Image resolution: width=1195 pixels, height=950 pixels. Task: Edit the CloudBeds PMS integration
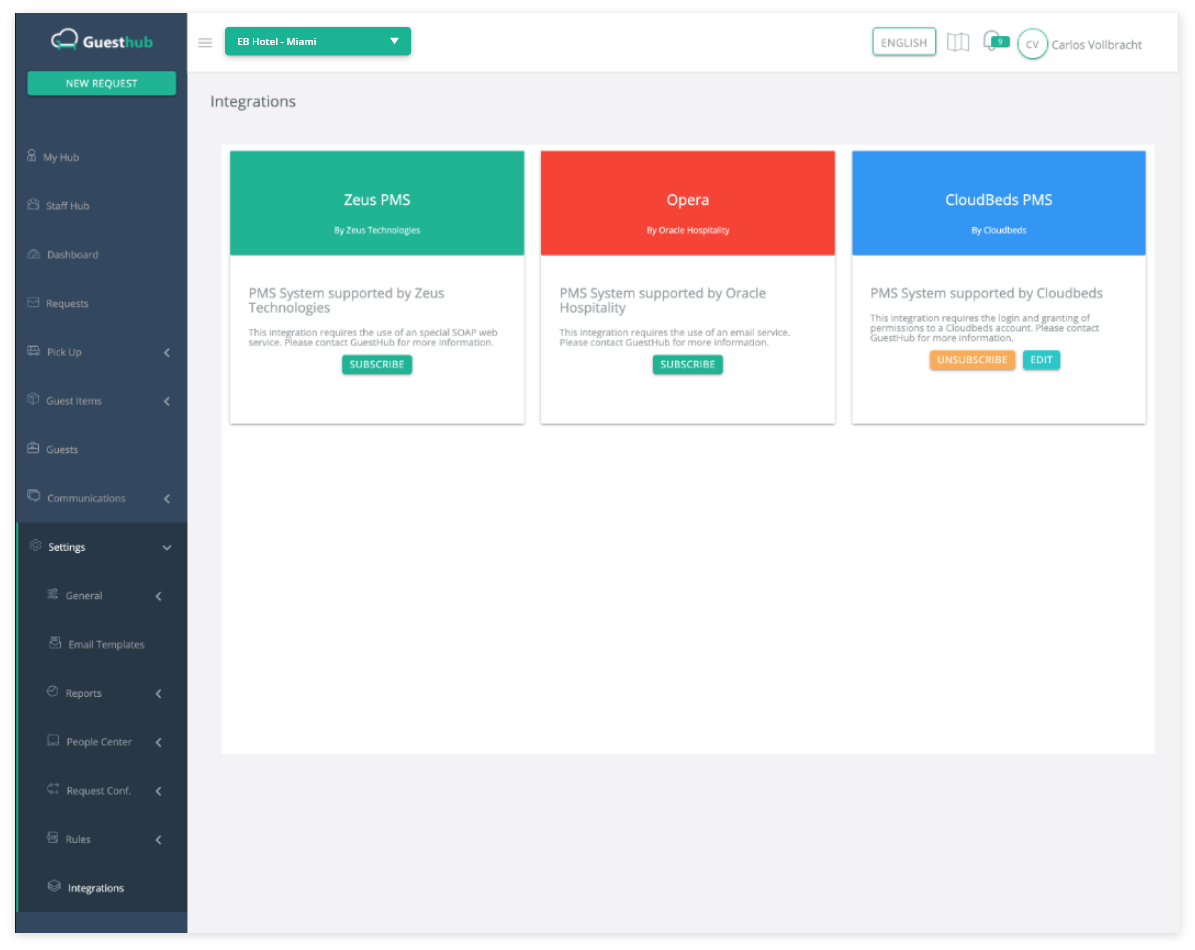[x=1041, y=360]
